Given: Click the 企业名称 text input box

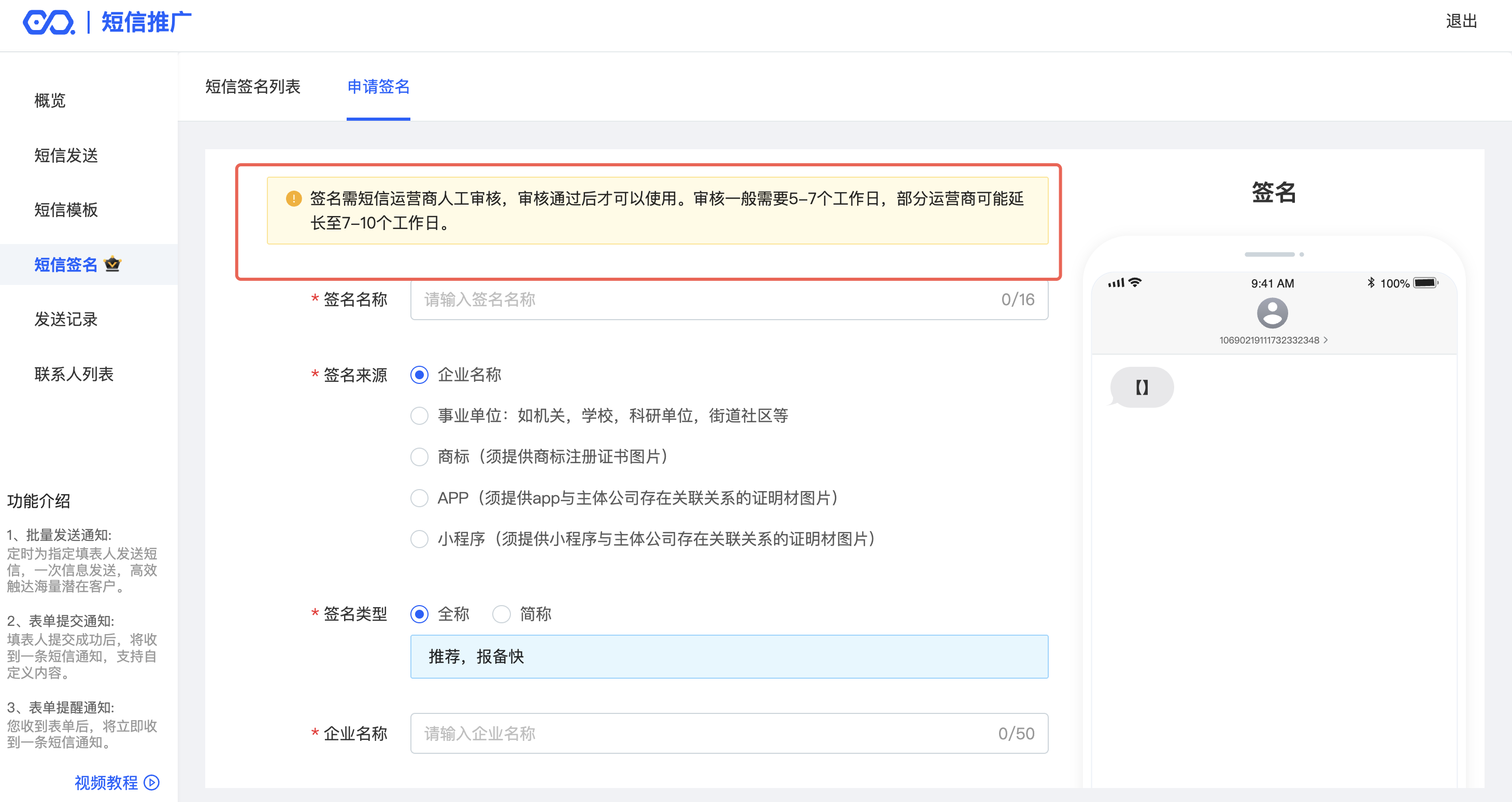Looking at the screenshot, I should (704, 734).
